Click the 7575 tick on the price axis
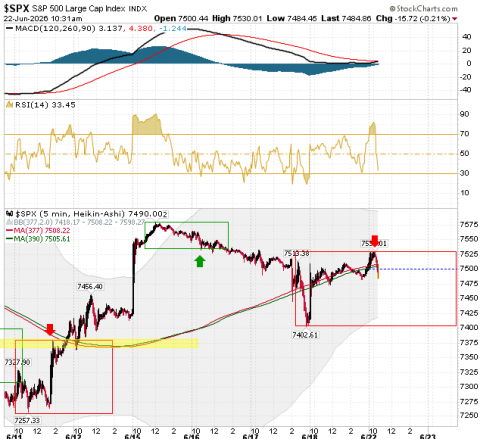Screen dimensions: 480x439 coord(469,225)
